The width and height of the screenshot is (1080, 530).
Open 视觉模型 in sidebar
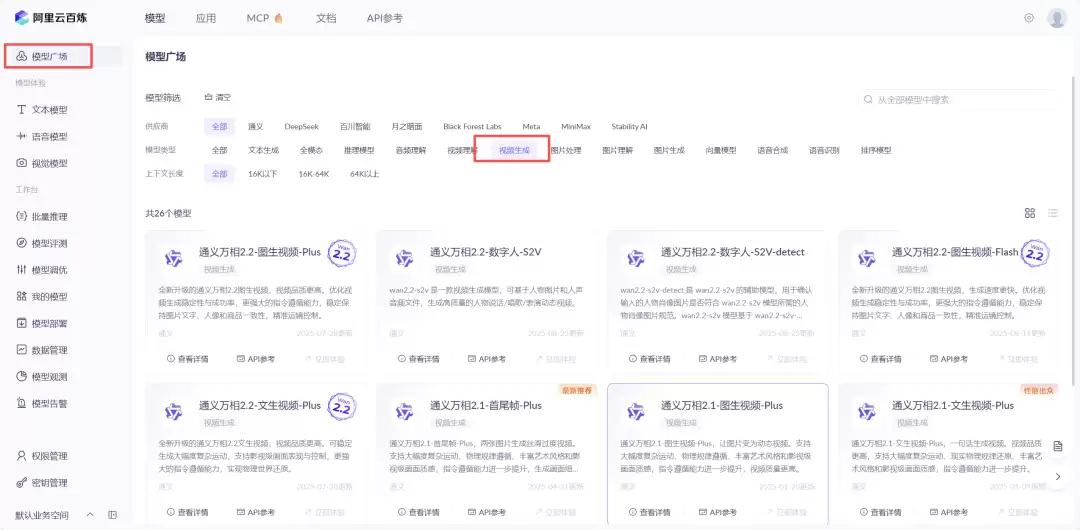pyautogui.click(x=43, y=163)
